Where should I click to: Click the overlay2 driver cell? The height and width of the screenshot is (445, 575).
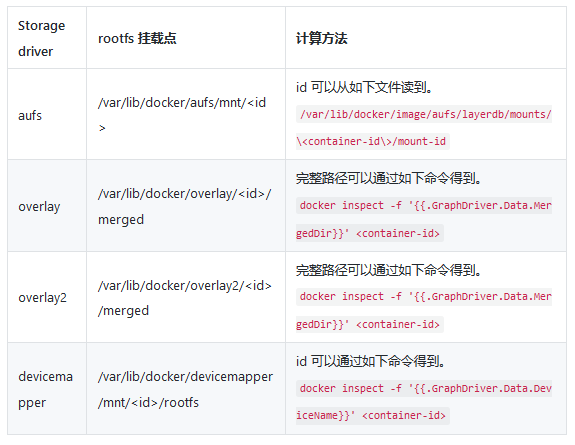[x=43, y=298]
